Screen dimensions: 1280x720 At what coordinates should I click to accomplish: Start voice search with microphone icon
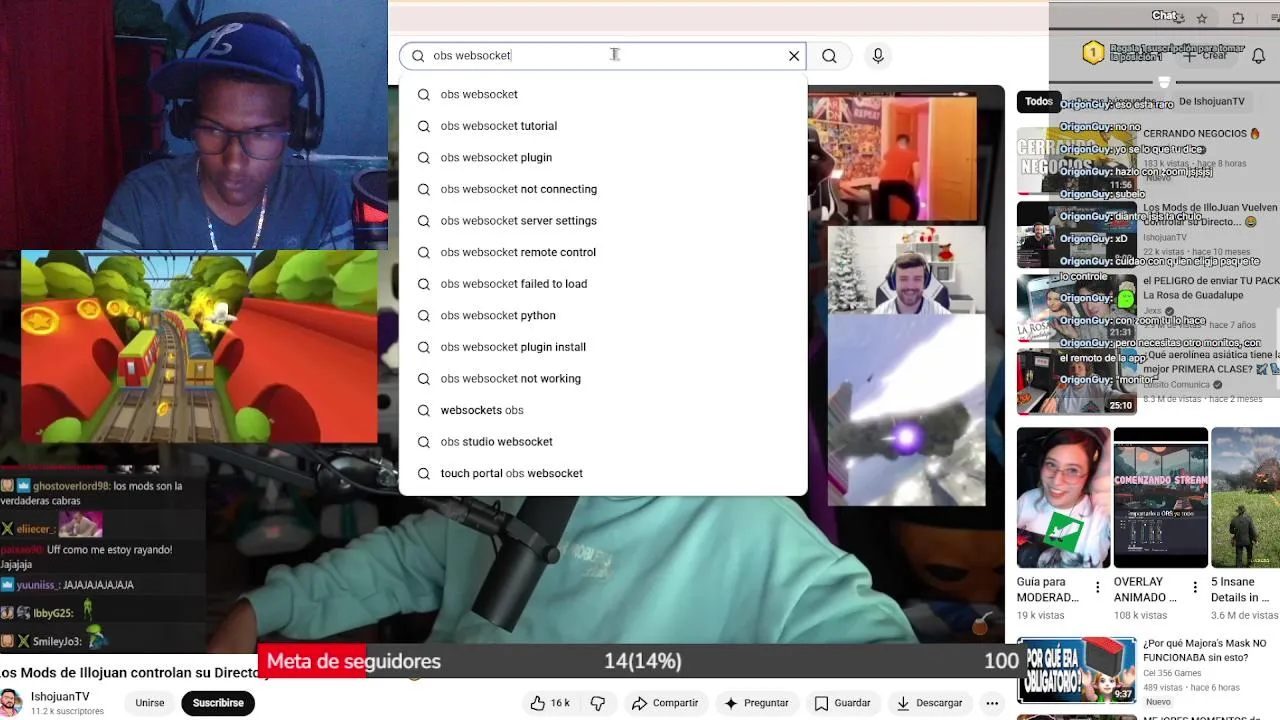[878, 56]
